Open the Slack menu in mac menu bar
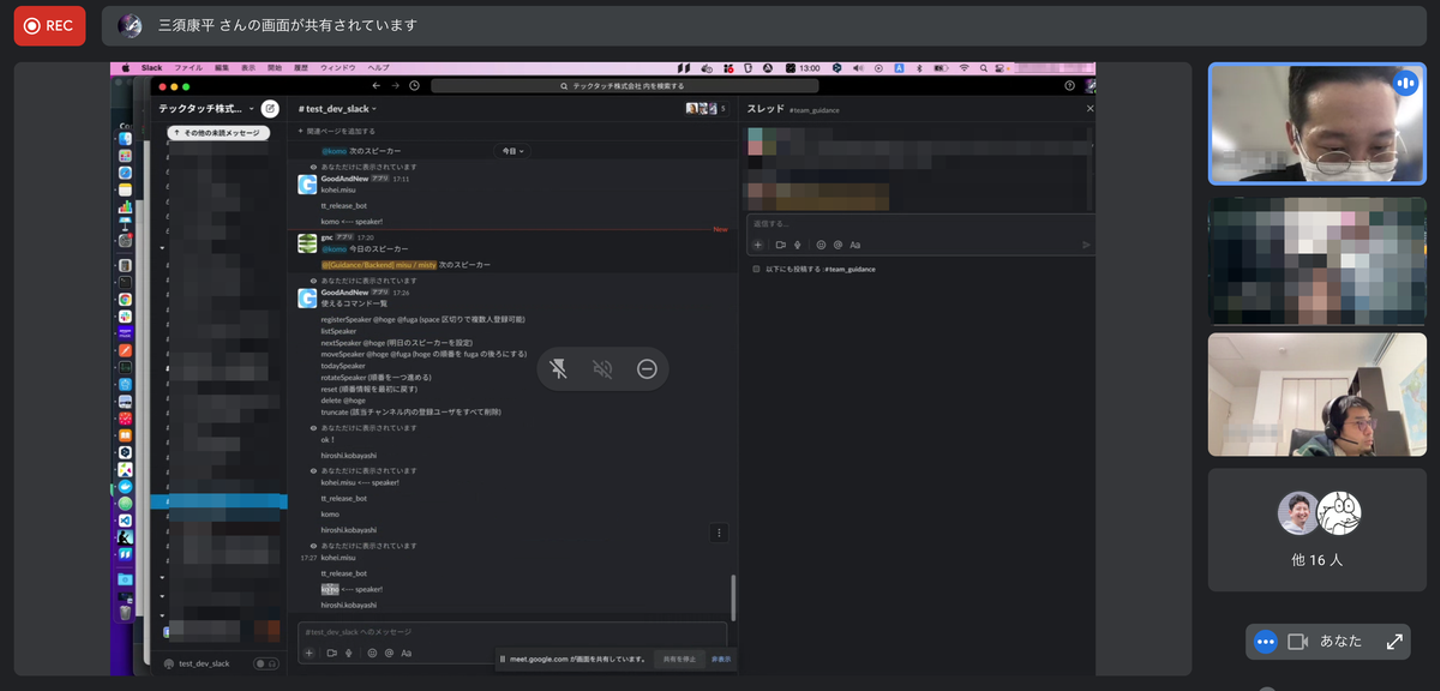Screen dimensions: 1440x691 point(152,68)
